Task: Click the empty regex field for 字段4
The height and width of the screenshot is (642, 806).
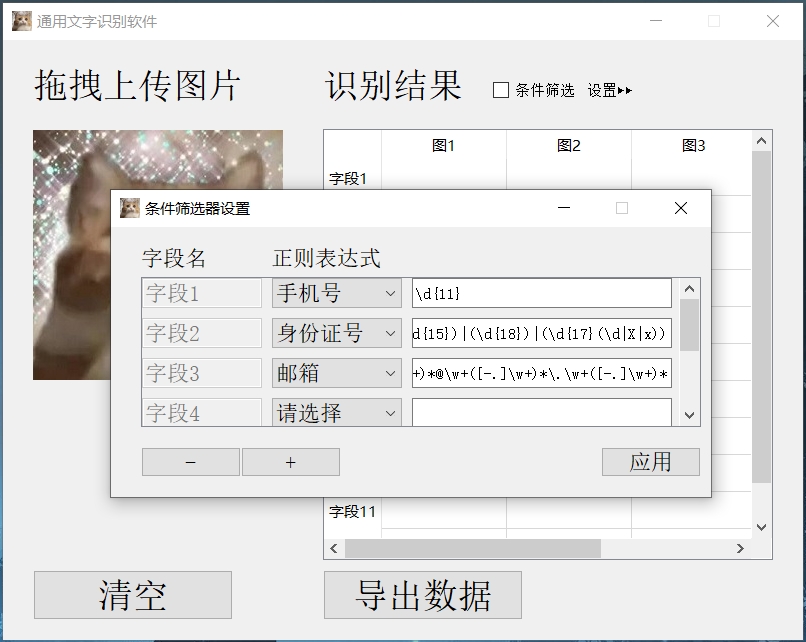Action: [542, 412]
